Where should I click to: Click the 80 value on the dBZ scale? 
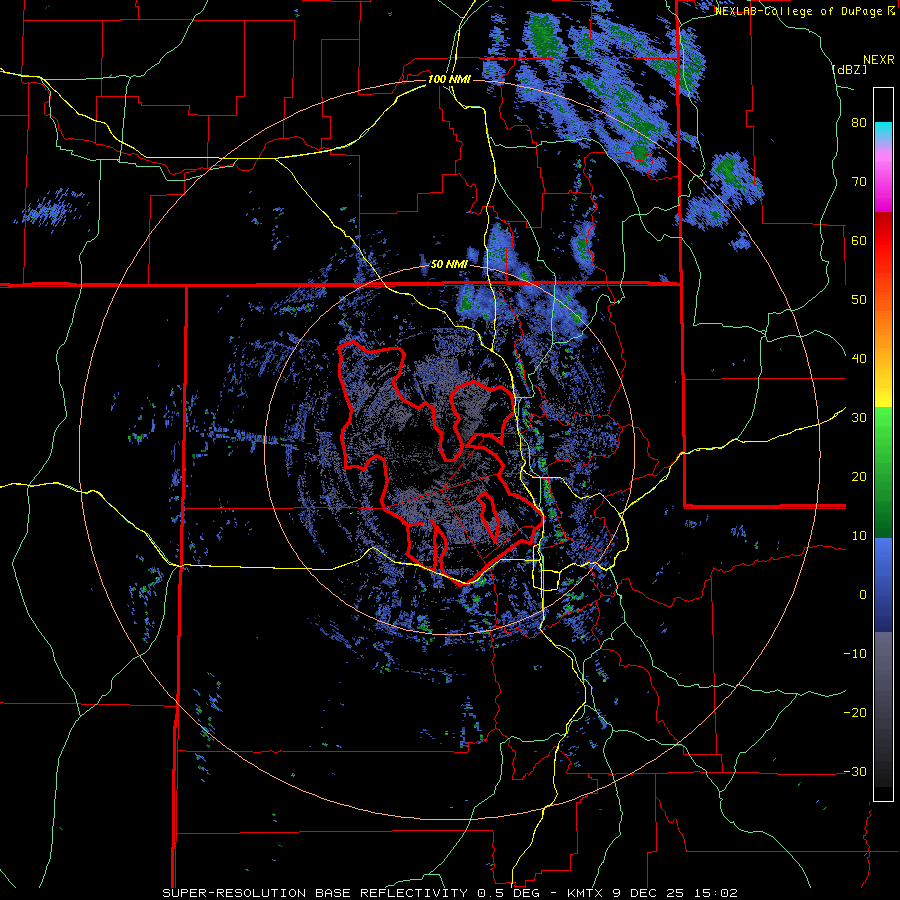pos(859,122)
